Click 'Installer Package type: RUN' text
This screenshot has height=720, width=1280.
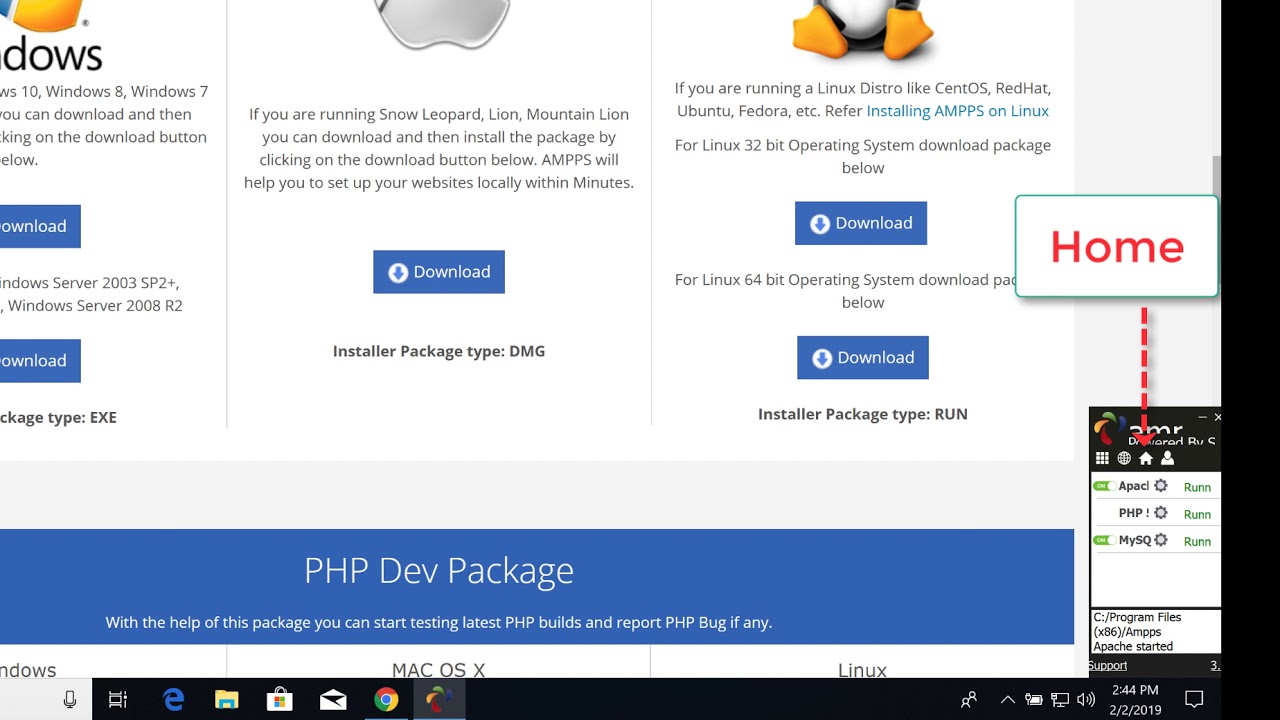click(x=863, y=414)
